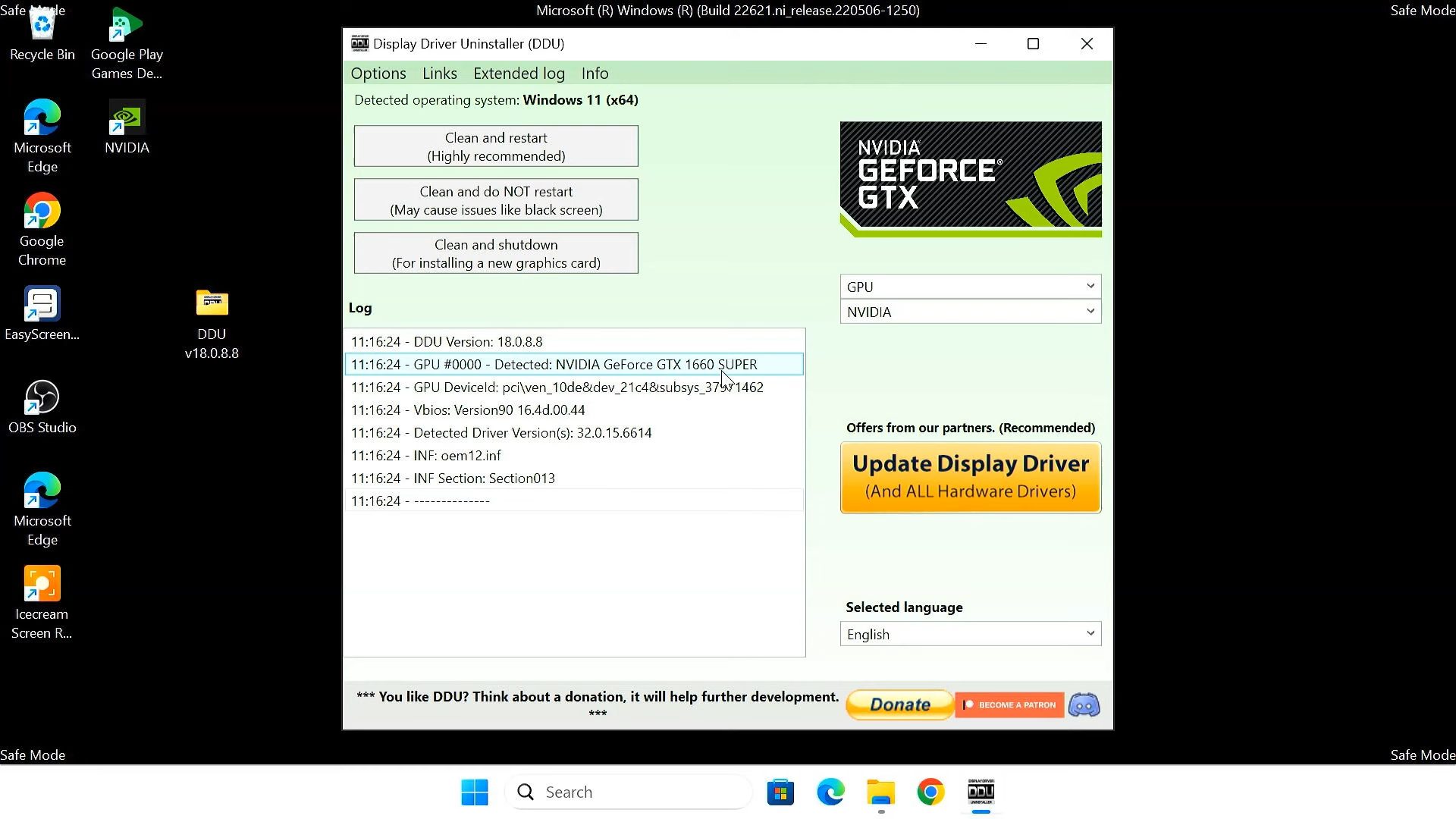Open the Recycle Bin desktop icon
The image size is (1456, 819).
42,36
